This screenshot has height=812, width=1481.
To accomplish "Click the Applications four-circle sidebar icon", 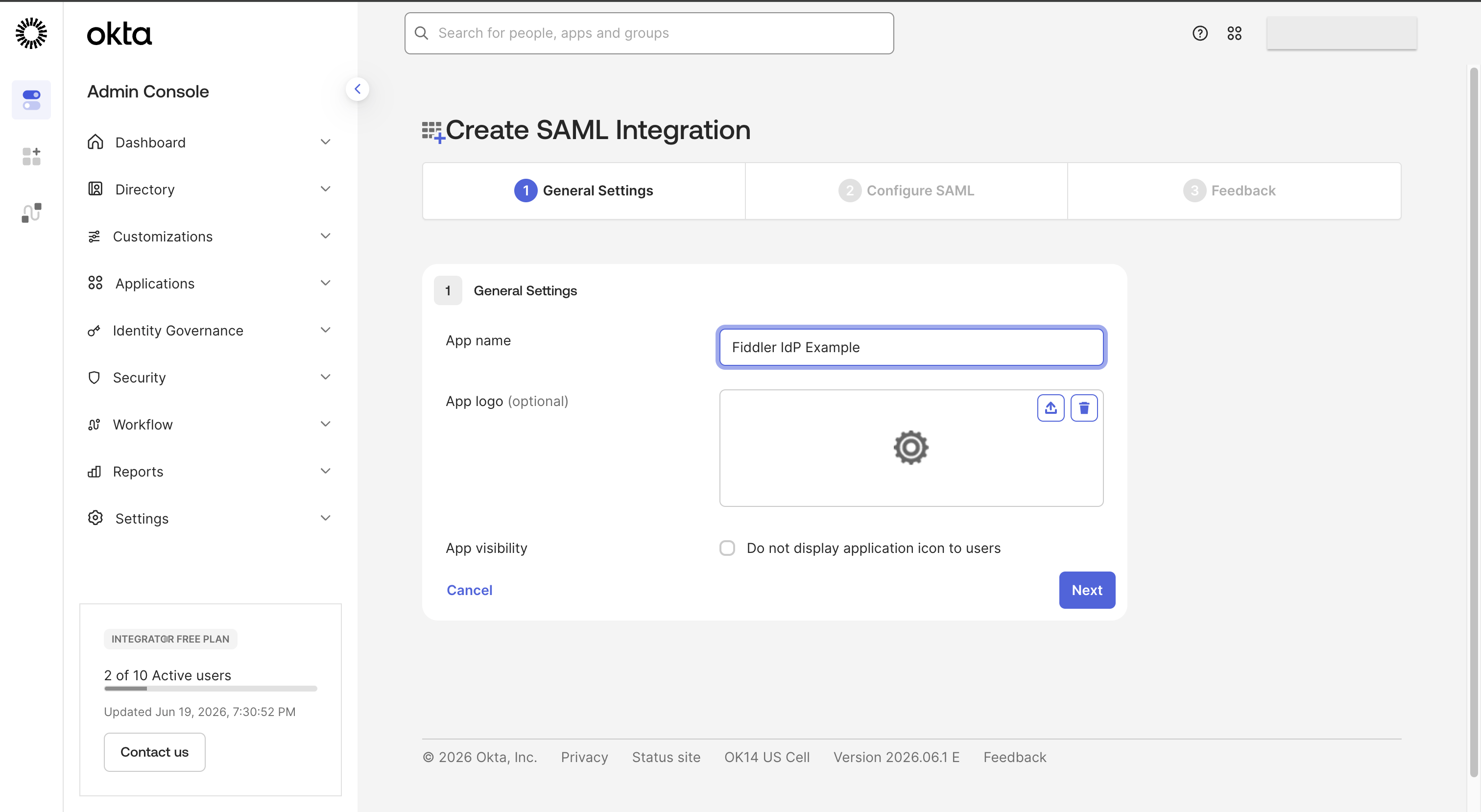I will 96,283.
